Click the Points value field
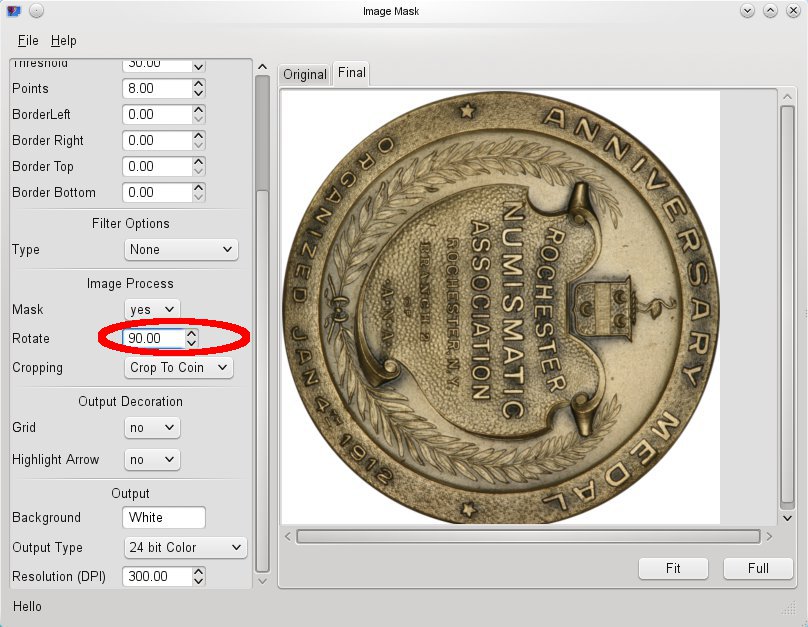The width and height of the screenshot is (808, 627). 157,89
